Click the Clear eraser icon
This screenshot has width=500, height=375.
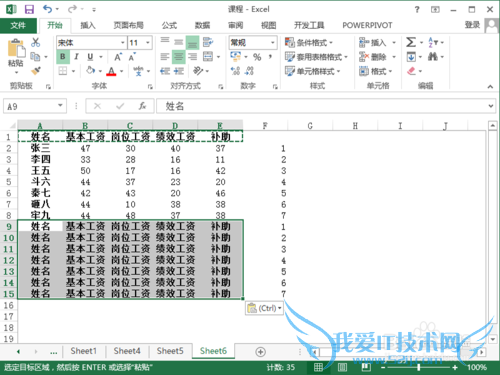[x=411, y=71]
